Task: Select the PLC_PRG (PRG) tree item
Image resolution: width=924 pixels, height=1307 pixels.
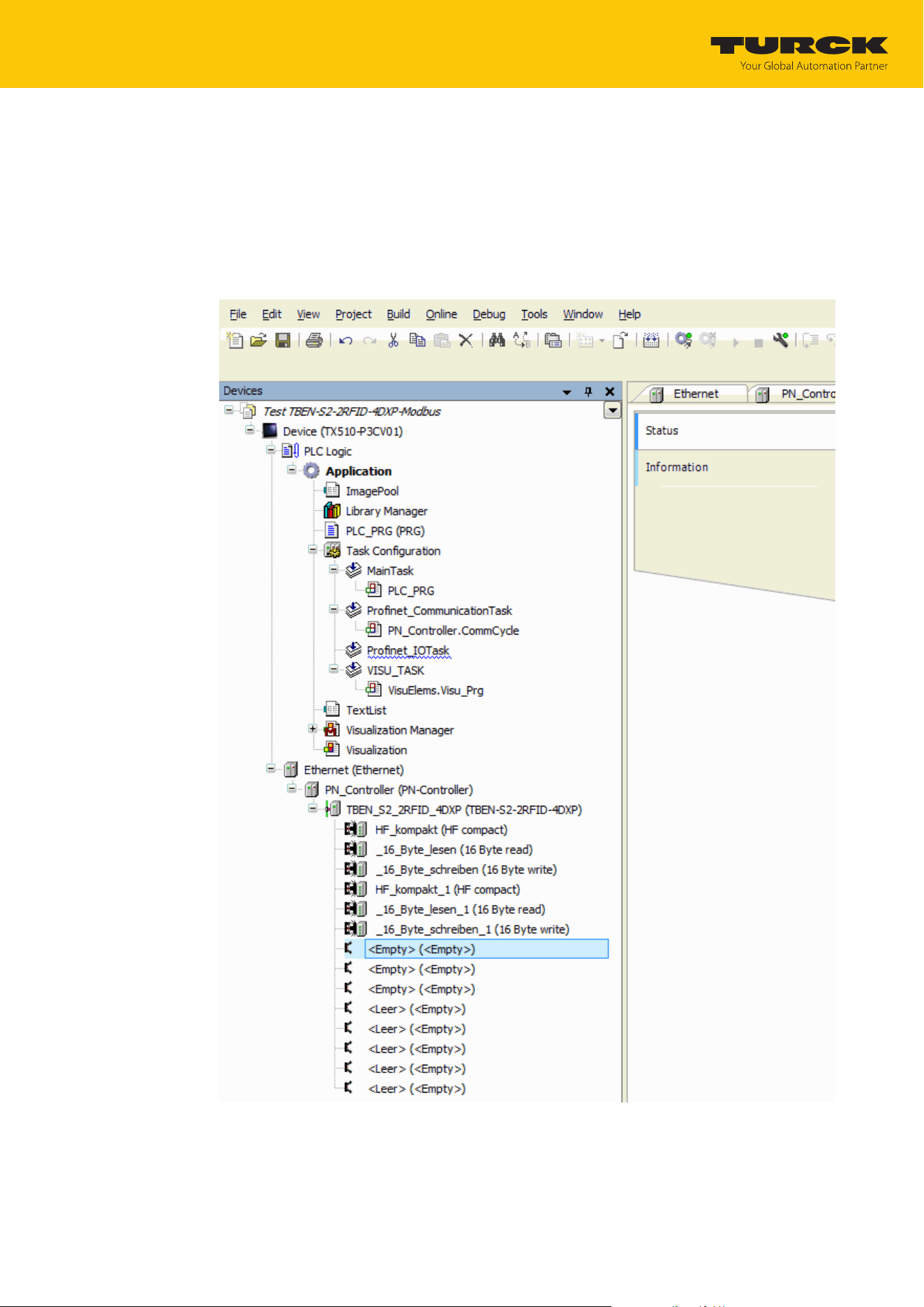Action: point(385,531)
